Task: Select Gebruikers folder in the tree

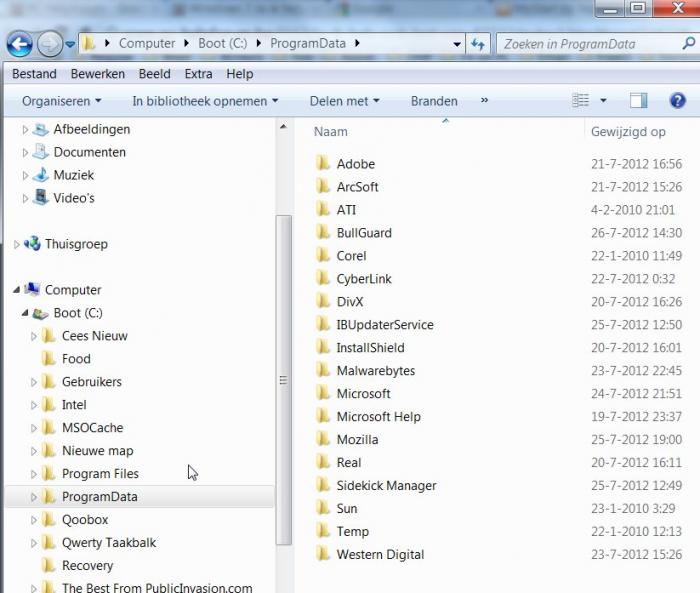Action: (92, 382)
